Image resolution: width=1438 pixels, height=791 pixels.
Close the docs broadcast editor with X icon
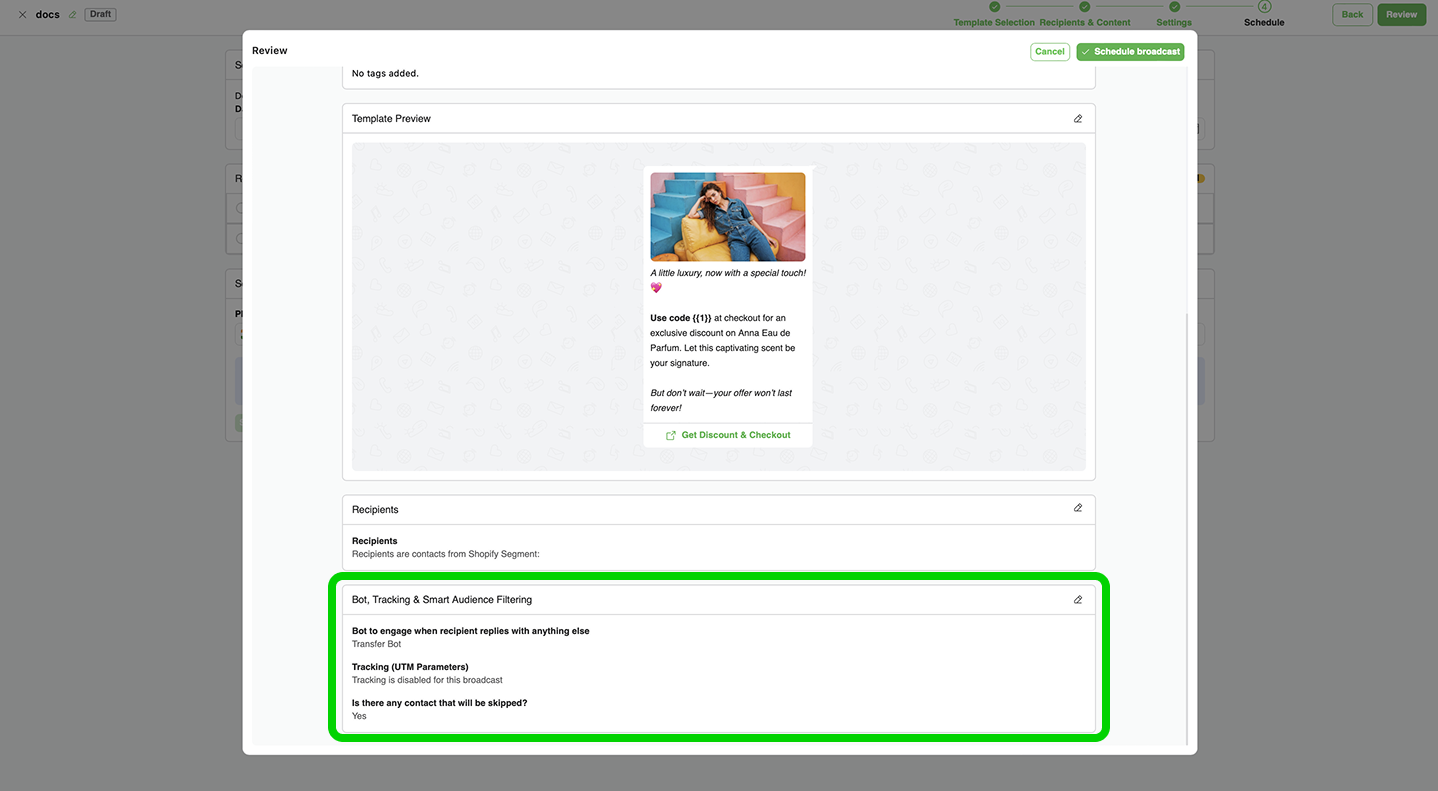[x=22, y=15]
